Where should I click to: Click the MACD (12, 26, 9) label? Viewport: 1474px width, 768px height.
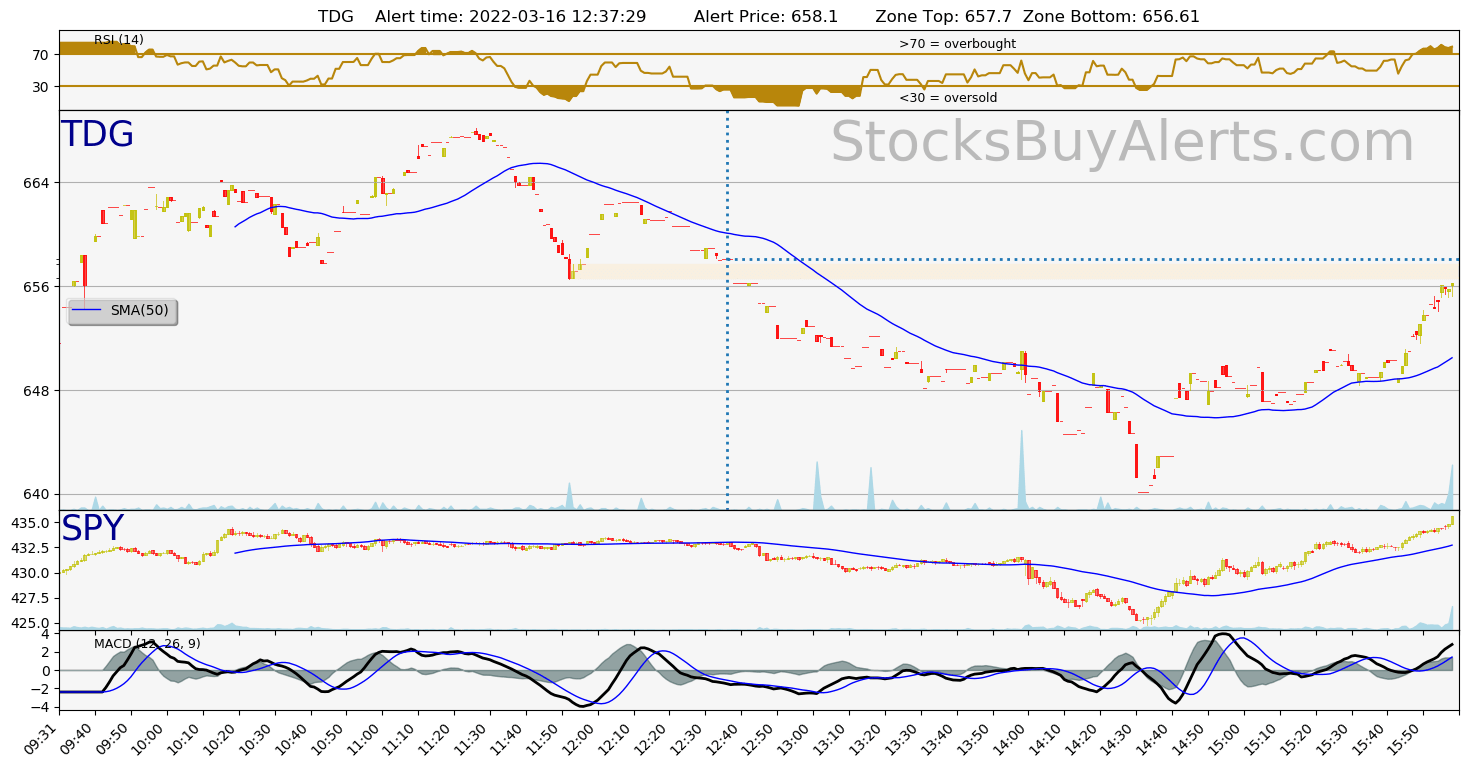(x=147, y=643)
